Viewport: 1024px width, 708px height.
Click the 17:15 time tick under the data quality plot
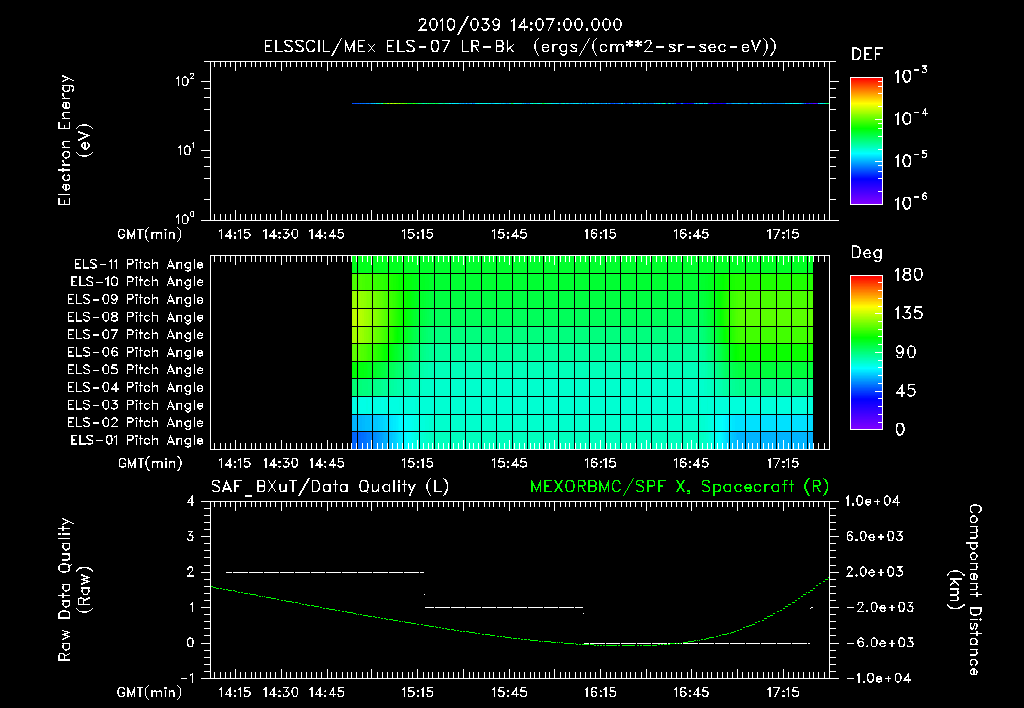[x=782, y=692]
